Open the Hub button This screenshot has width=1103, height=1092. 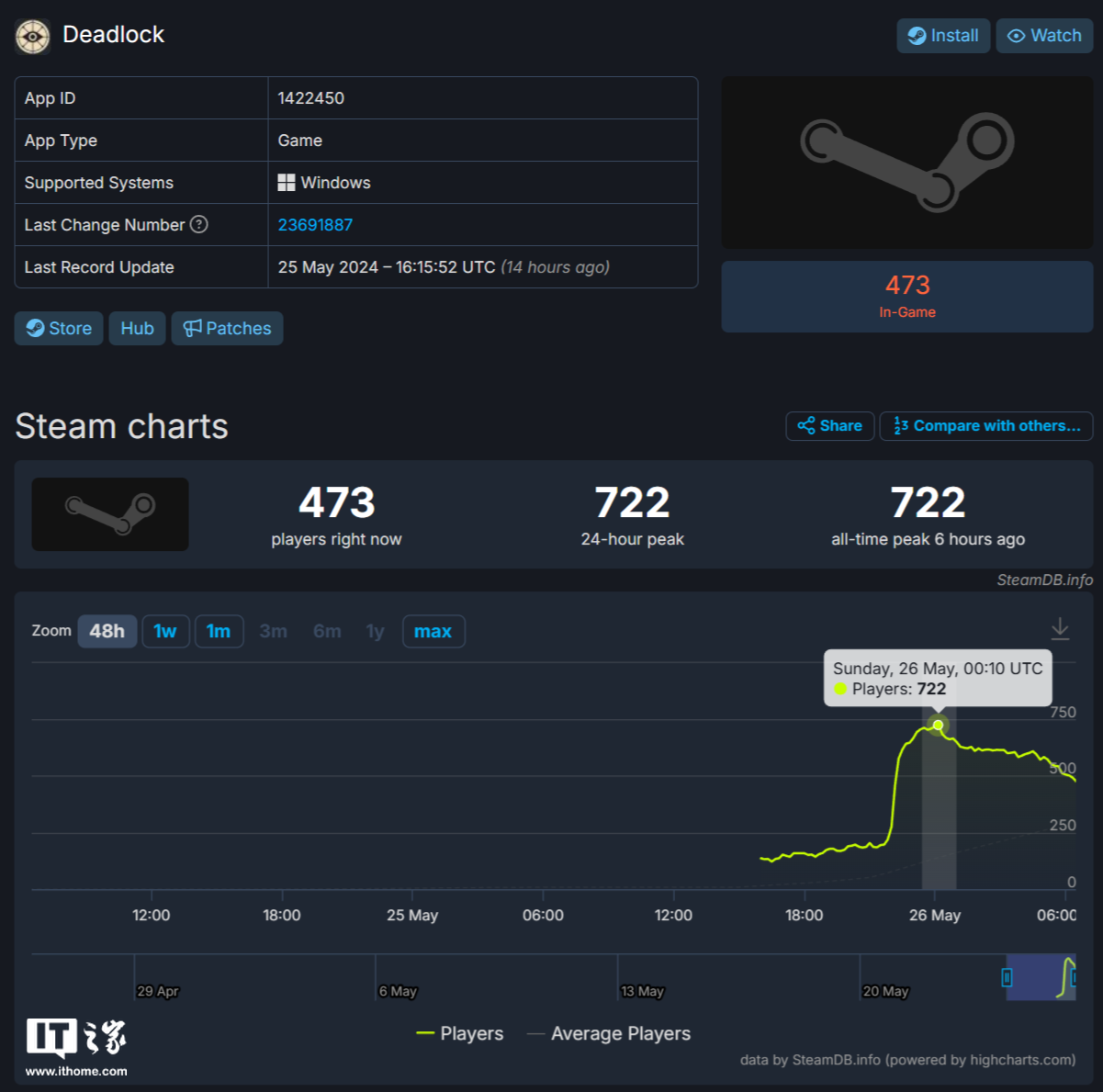pyautogui.click(x=137, y=329)
